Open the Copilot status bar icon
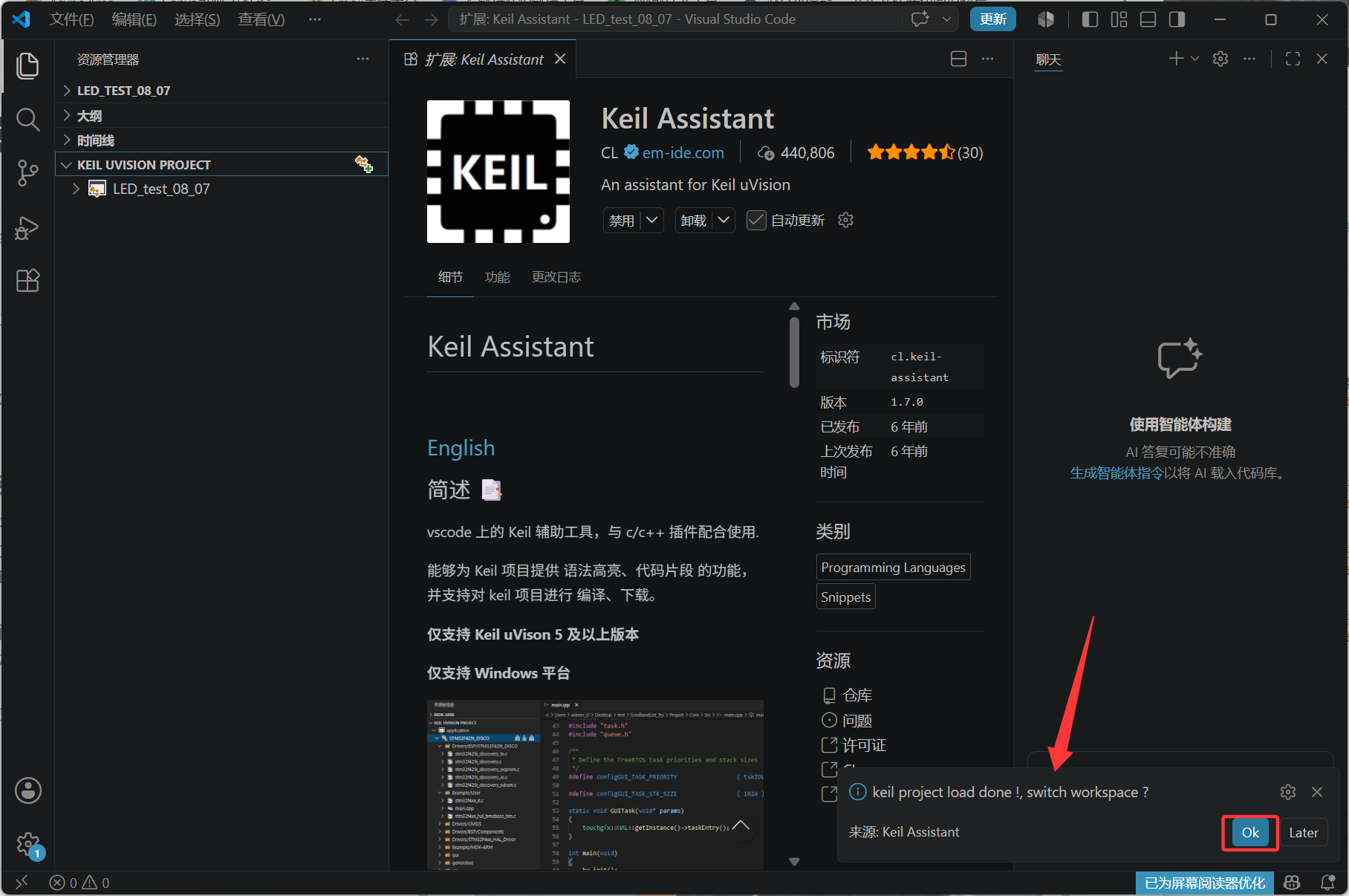Screen dimensions: 1349x896 (x=1292, y=883)
